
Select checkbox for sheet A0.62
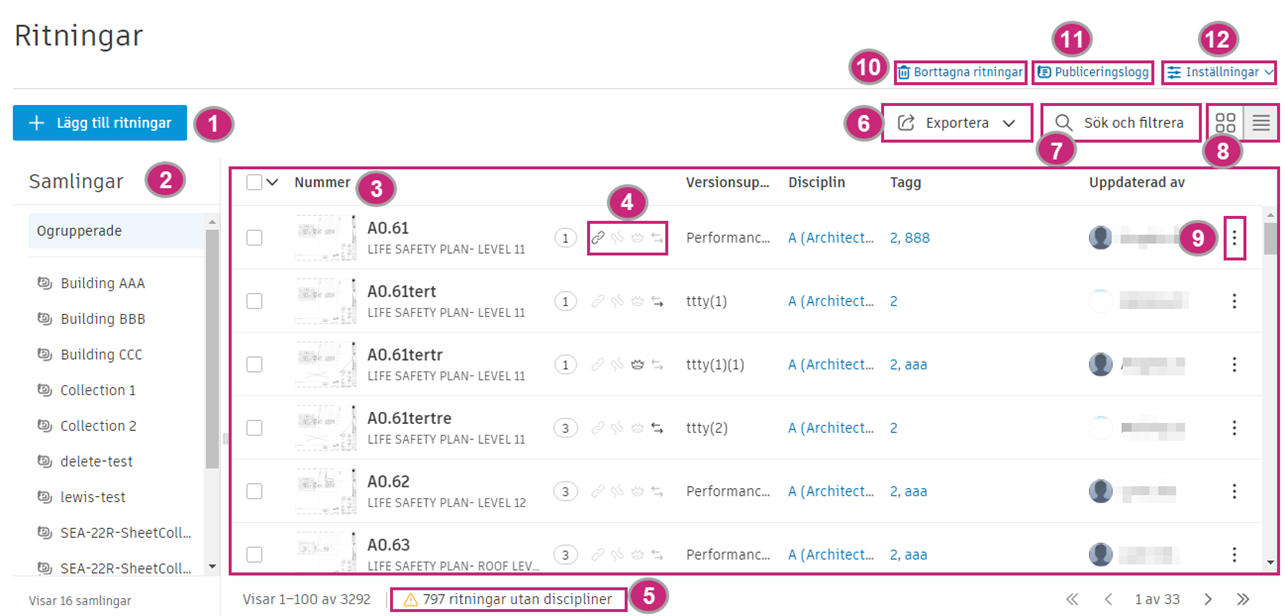pyautogui.click(x=254, y=491)
